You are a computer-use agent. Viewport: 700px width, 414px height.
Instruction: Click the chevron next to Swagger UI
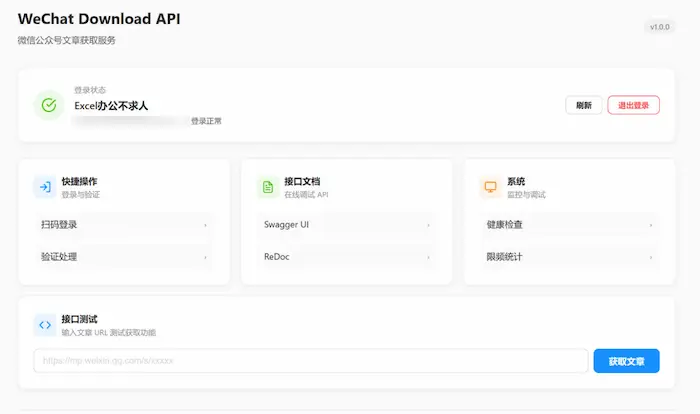429,226
